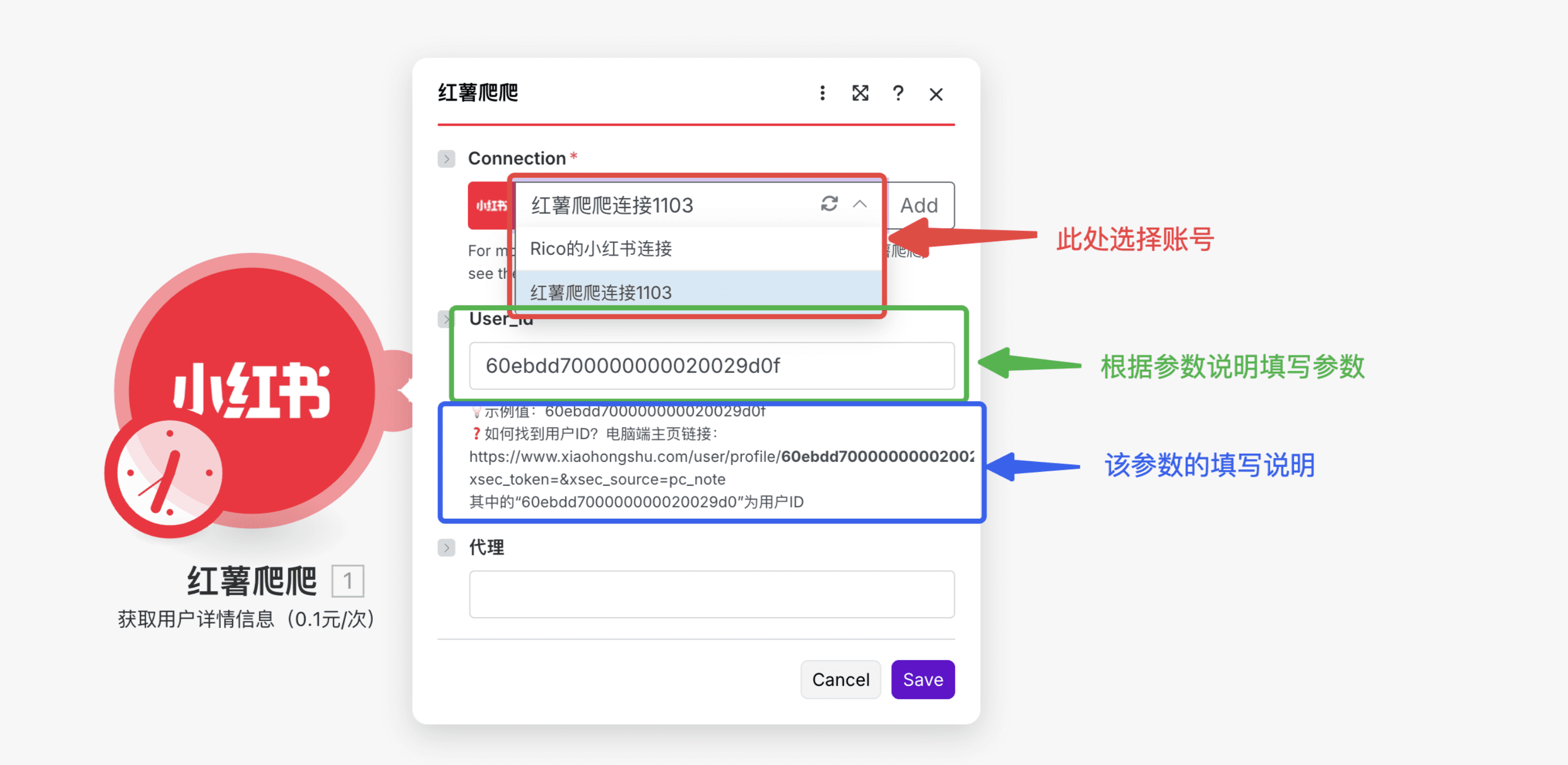Expand the Connection section

(447, 158)
